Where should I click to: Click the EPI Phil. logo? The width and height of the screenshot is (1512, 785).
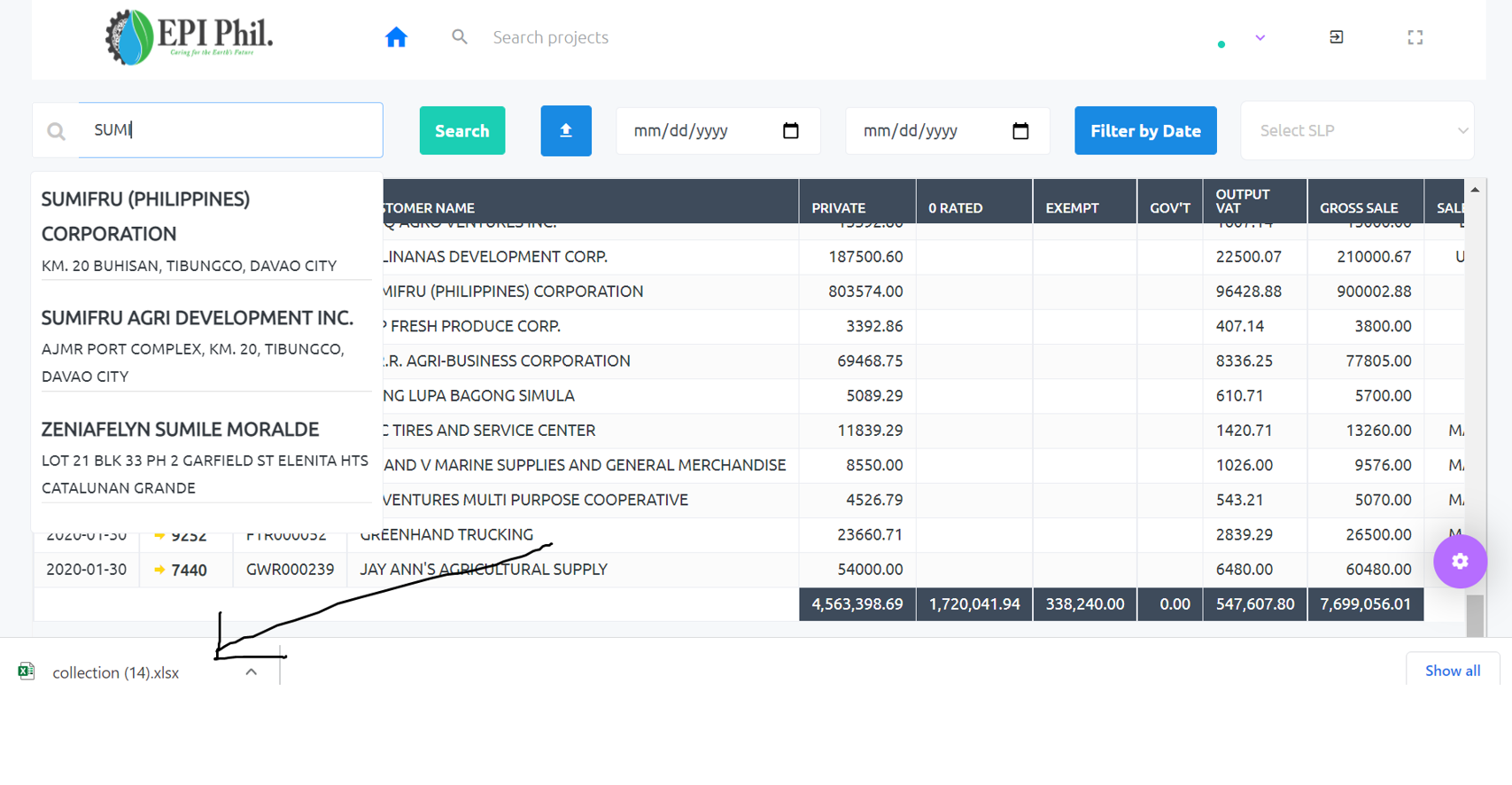pos(189,37)
